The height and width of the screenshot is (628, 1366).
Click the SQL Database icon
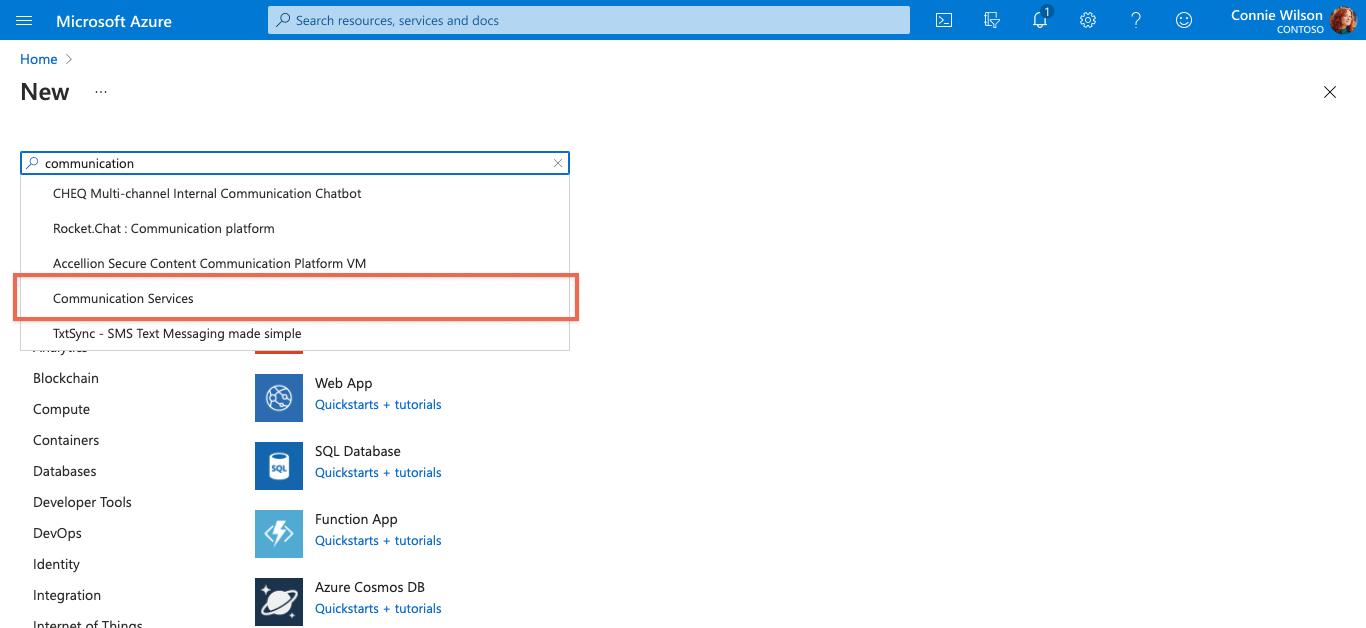tap(279, 466)
